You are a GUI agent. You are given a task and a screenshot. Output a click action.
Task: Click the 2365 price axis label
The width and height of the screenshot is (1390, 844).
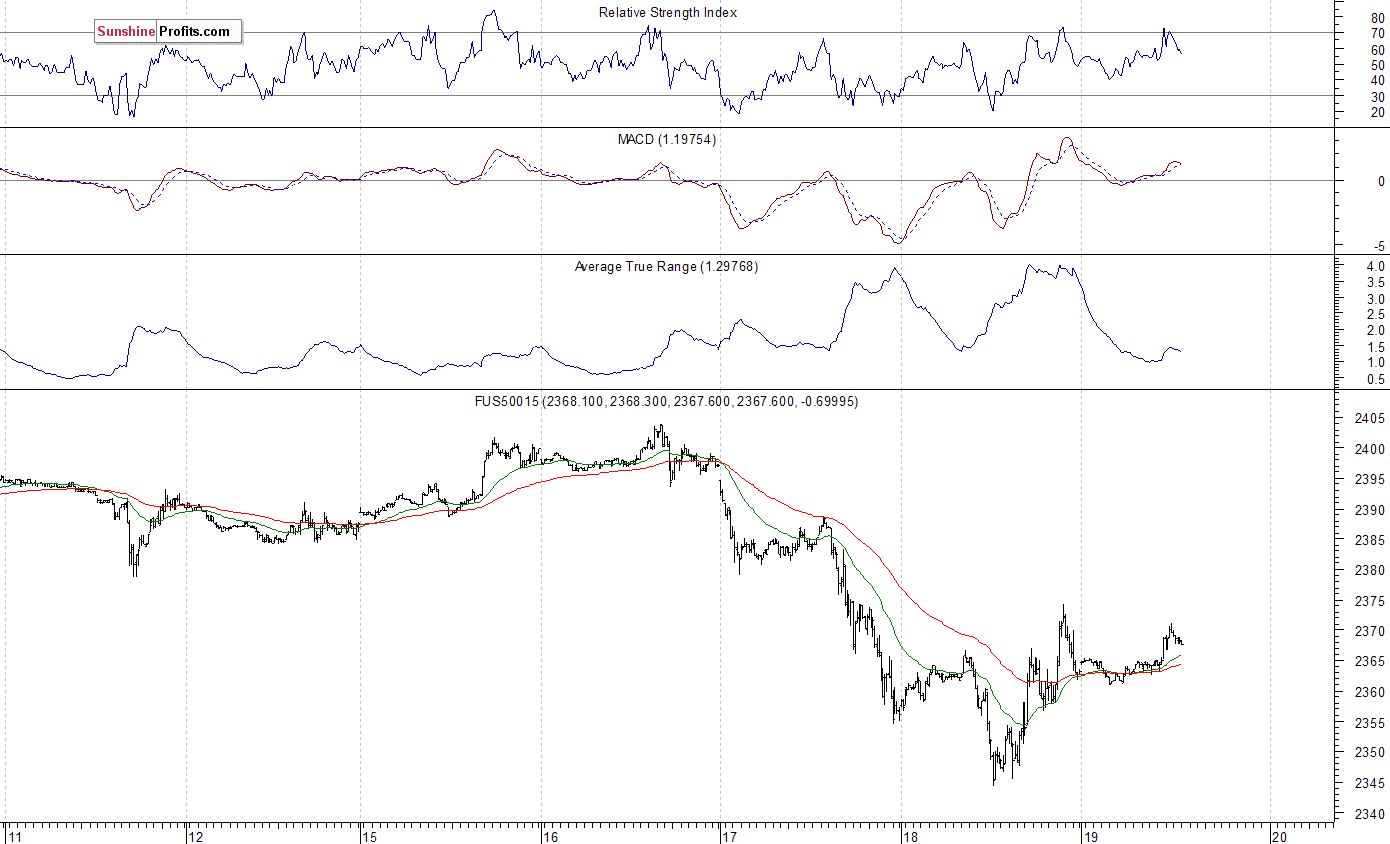[x=1371, y=661]
